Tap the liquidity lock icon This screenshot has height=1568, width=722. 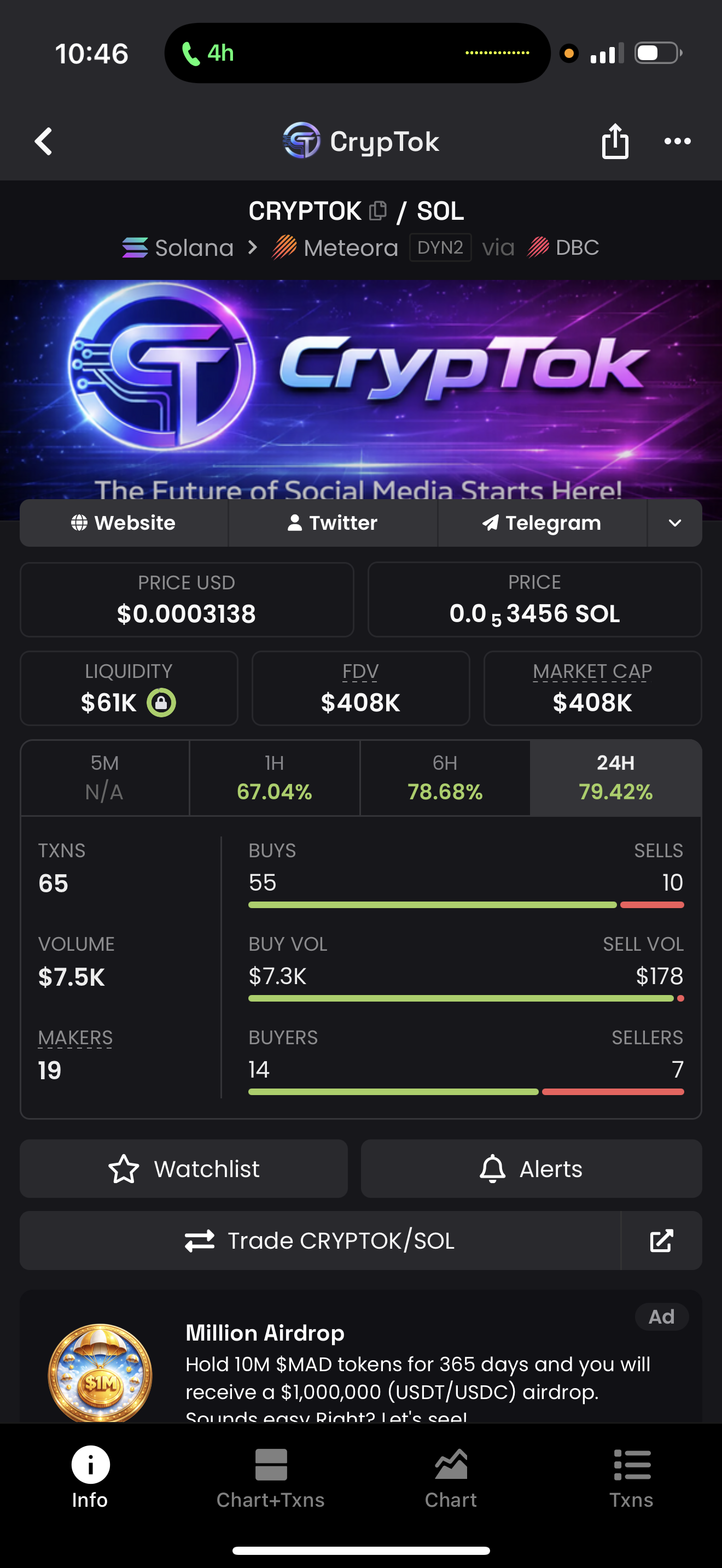(161, 703)
